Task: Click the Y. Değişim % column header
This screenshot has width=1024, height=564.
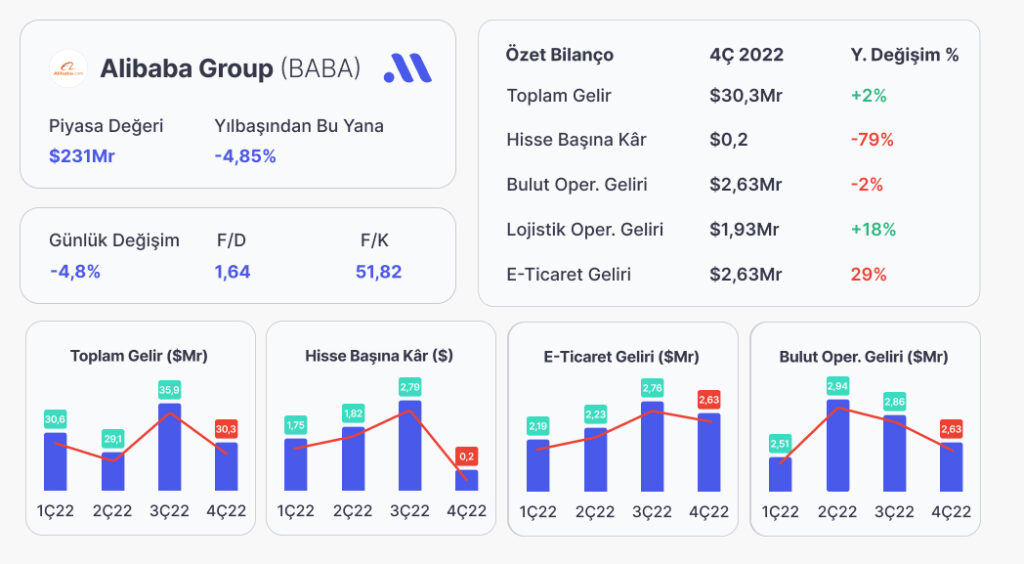Action: pyautogui.click(x=904, y=55)
